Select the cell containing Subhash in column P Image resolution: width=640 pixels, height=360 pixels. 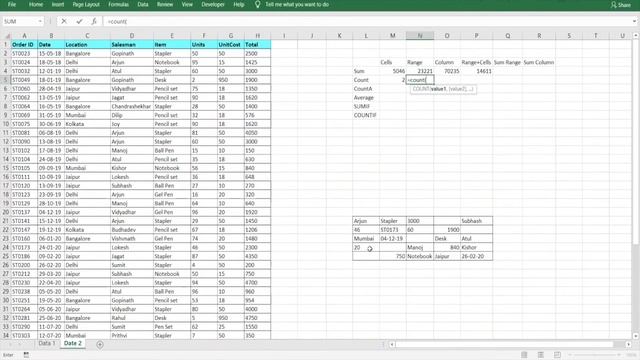pos(476,221)
